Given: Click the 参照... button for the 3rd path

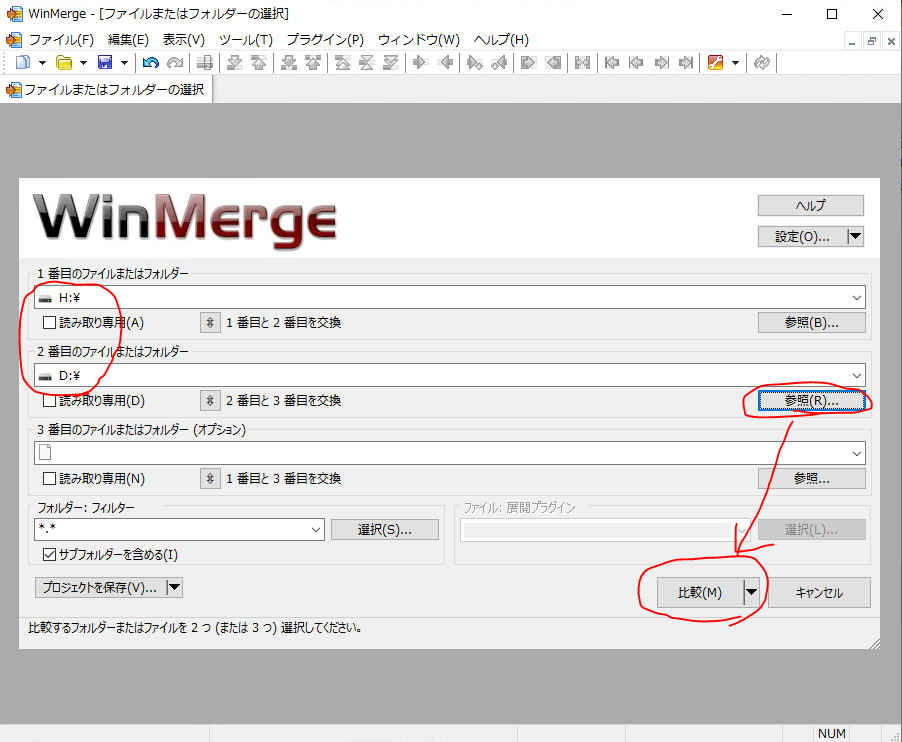Looking at the screenshot, I should point(812,479).
